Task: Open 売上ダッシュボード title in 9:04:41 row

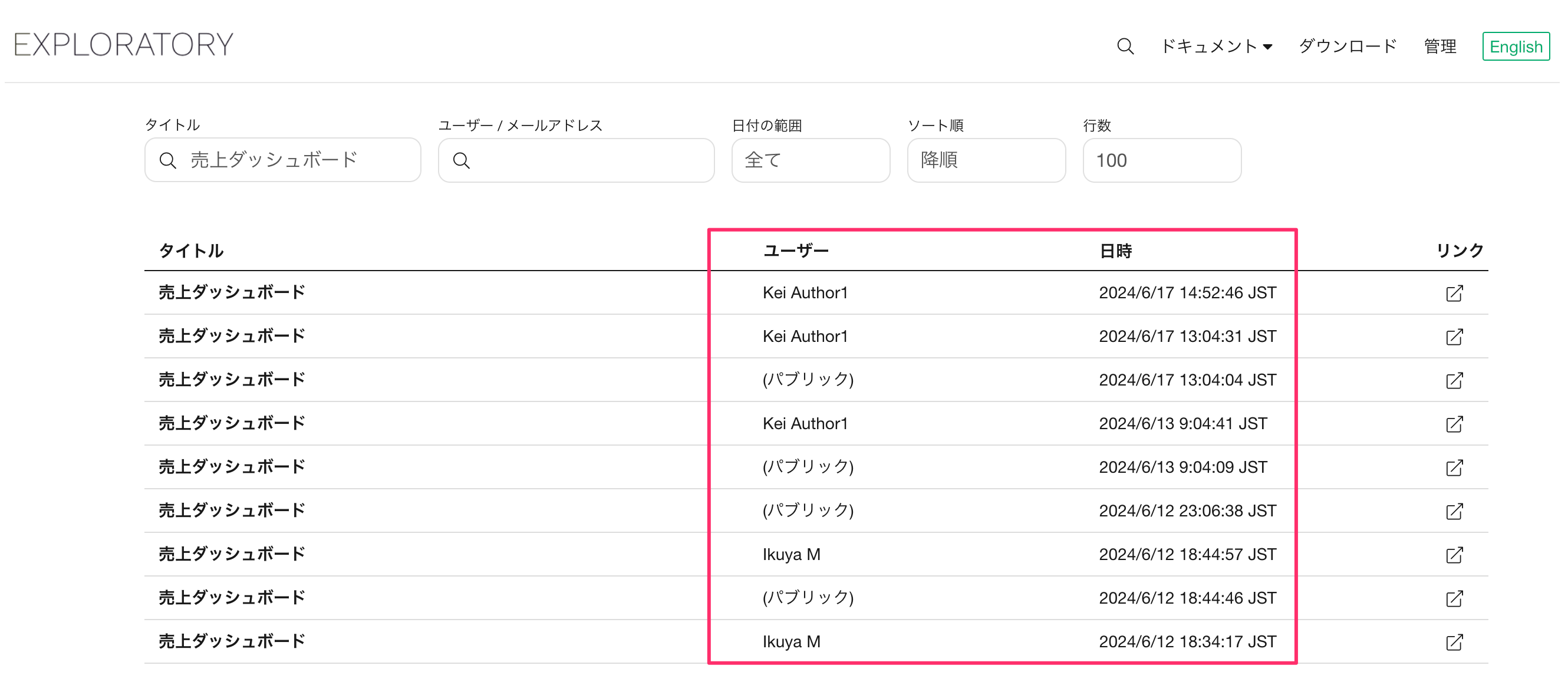Action: click(231, 423)
